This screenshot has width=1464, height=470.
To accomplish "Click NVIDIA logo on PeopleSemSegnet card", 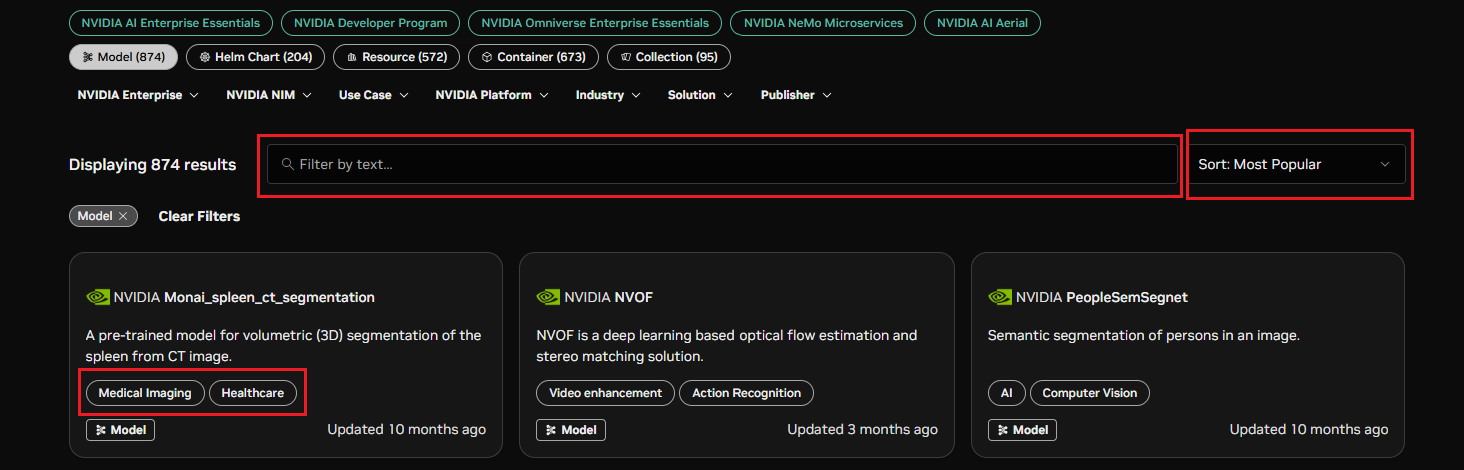I will (1000, 297).
